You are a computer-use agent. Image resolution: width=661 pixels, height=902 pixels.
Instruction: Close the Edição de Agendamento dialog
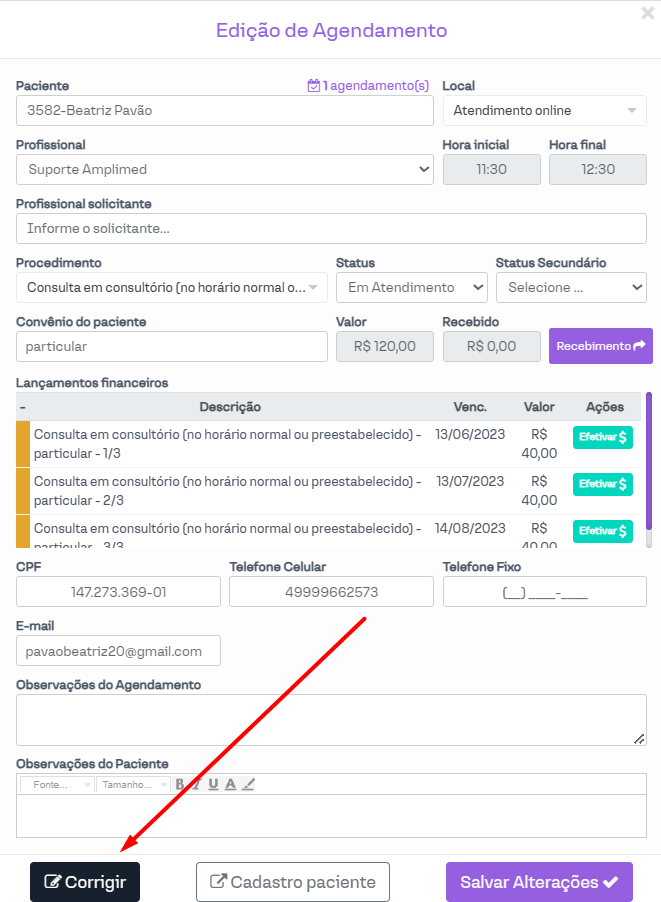point(648,13)
